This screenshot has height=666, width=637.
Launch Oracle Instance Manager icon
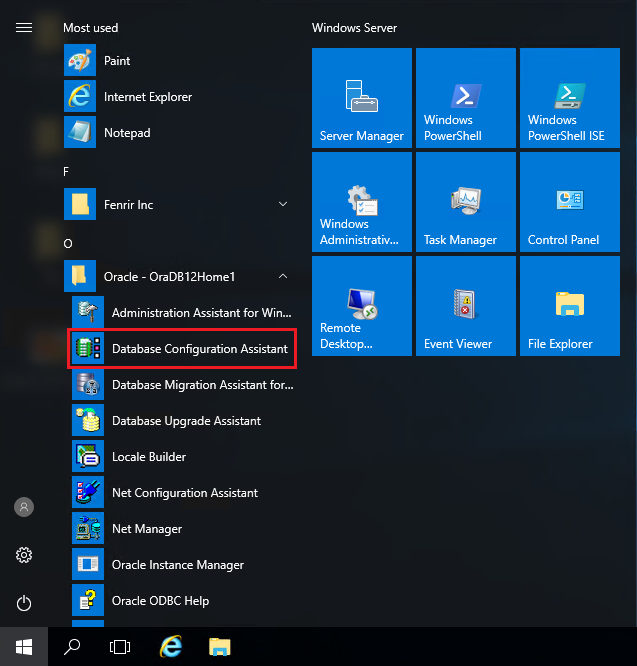88,564
